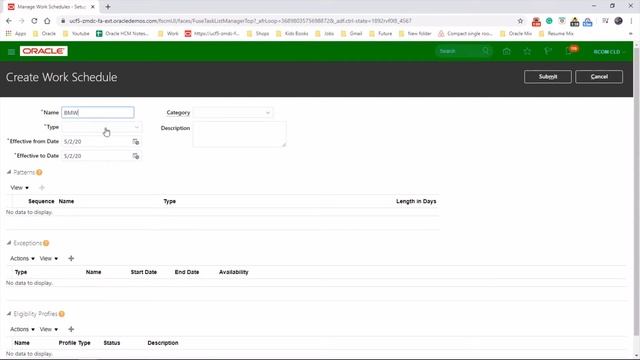Click the browser back arrow

(9, 21)
